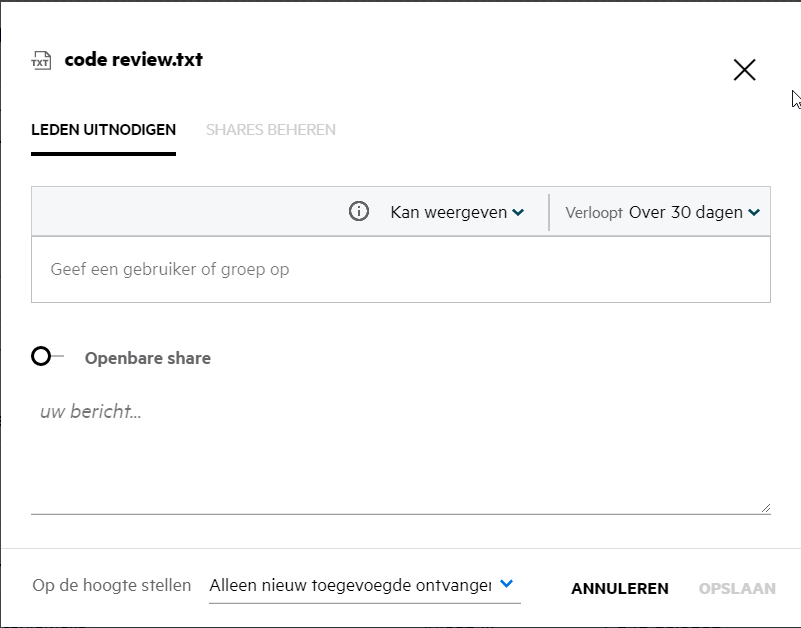Select the Leden uitnodigen tab
The height and width of the screenshot is (628, 801).
(x=104, y=130)
